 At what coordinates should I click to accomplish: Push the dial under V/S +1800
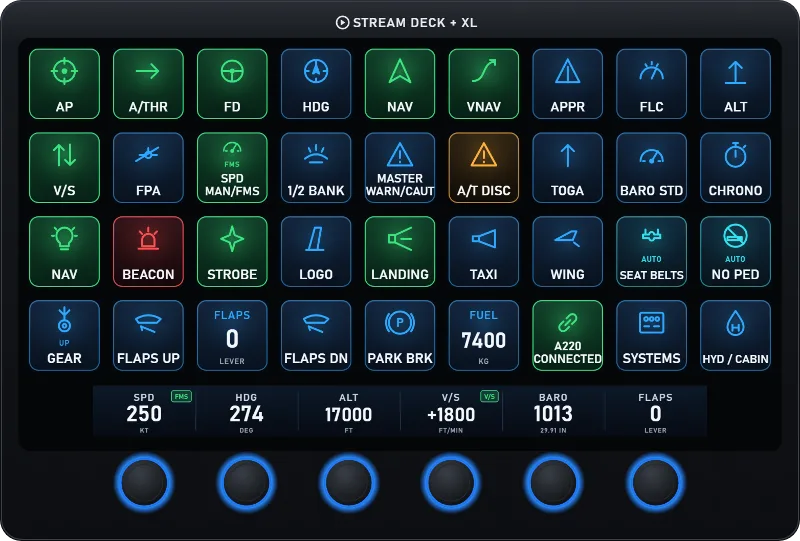tap(451, 483)
